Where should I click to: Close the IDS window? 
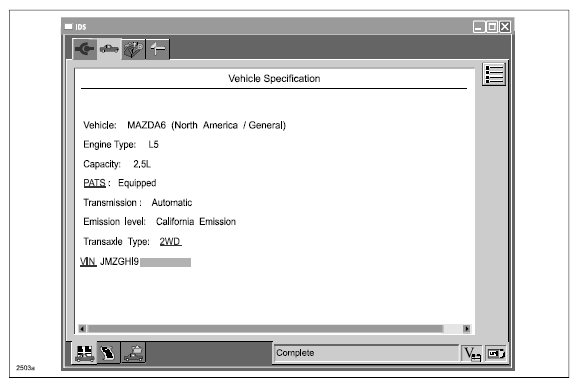(505, 27)
